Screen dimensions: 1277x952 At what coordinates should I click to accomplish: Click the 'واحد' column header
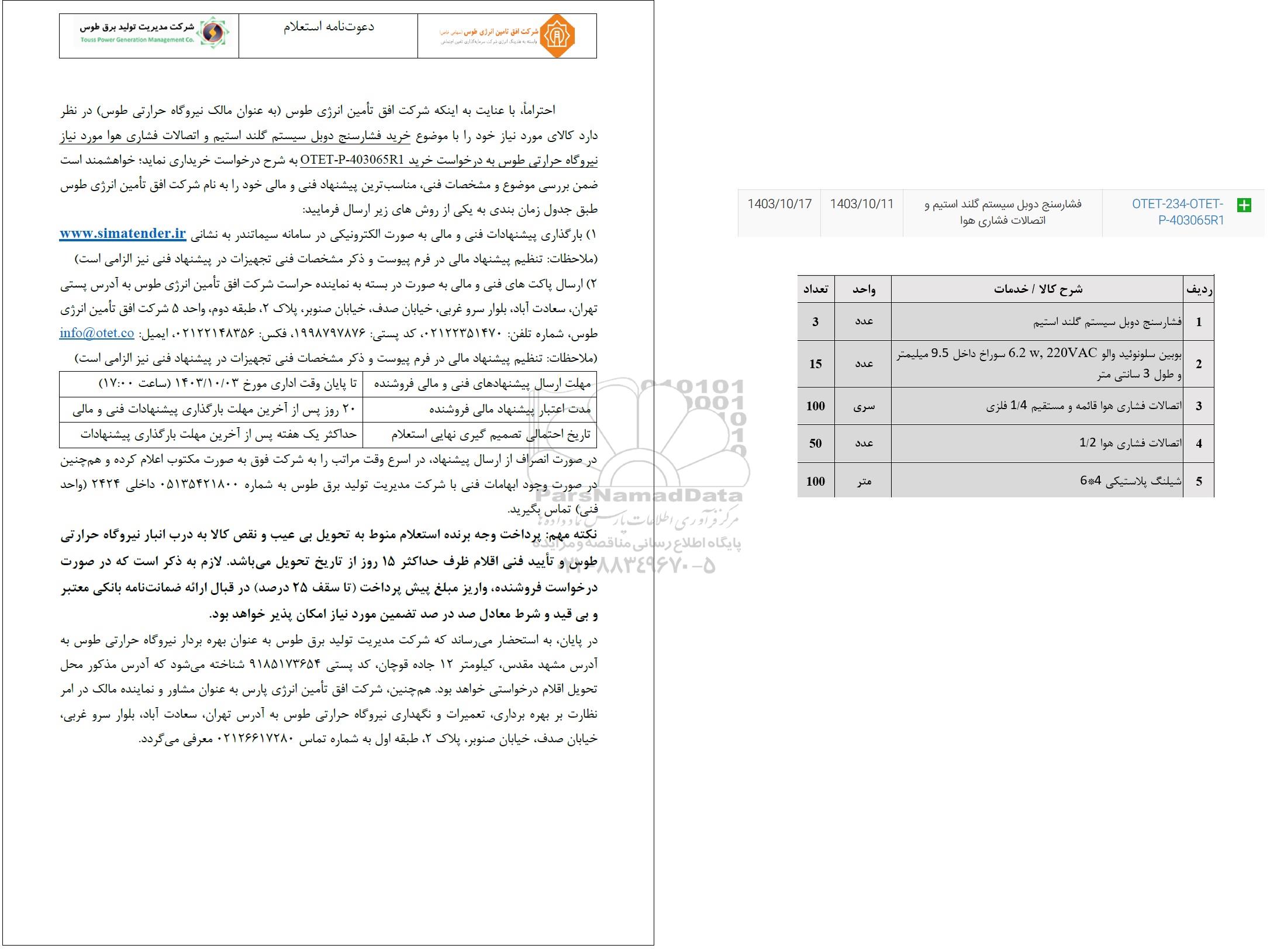click(x=863, y=289)
